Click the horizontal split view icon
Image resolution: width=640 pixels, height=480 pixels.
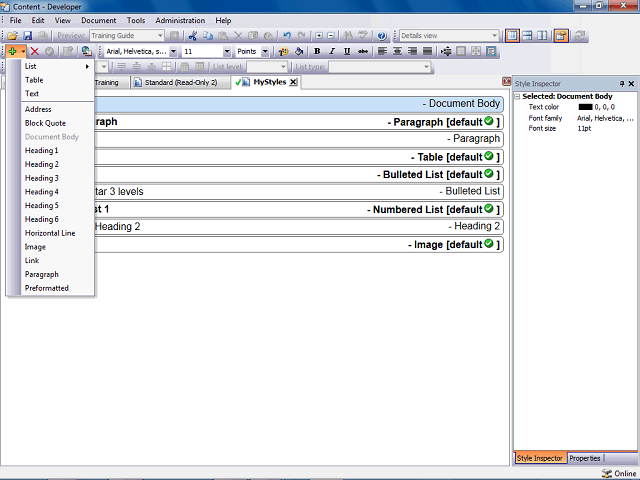[x=527, y=36]
